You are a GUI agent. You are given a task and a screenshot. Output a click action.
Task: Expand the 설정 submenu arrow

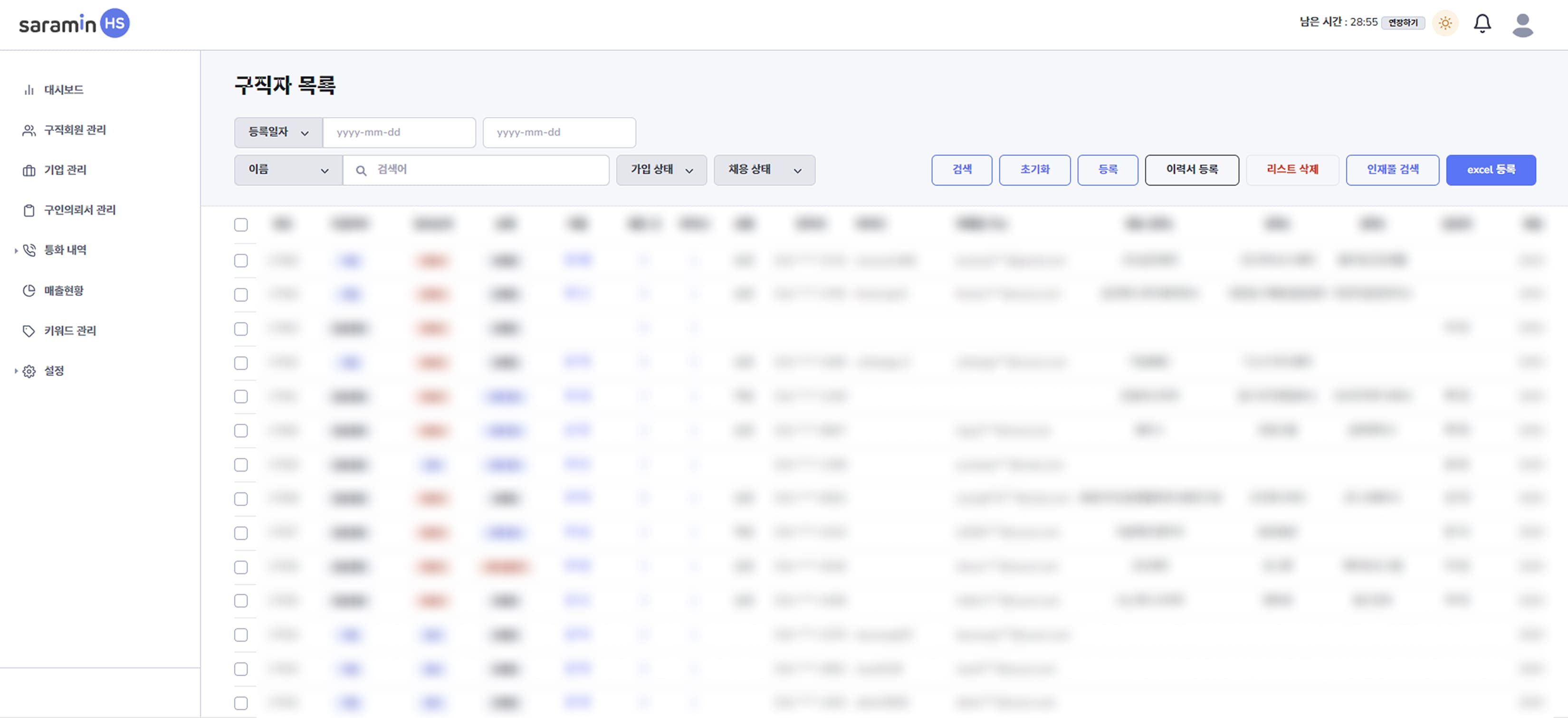[x=16, y=371]
